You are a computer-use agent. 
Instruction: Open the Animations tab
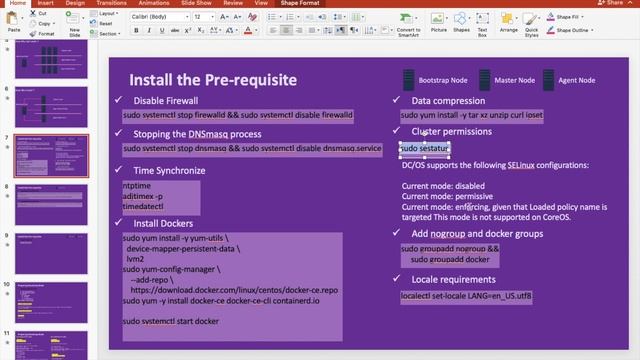[154, 3]
